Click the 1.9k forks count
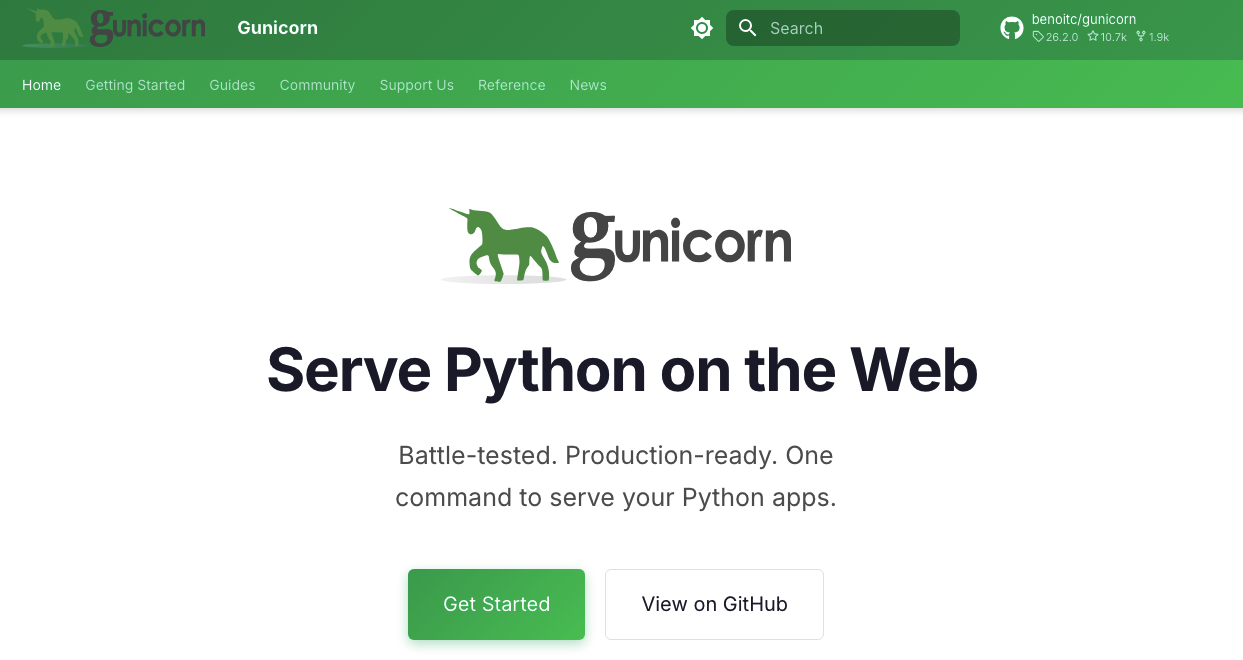Viewport: 1243px width, 660px height. click(1152, 37)
